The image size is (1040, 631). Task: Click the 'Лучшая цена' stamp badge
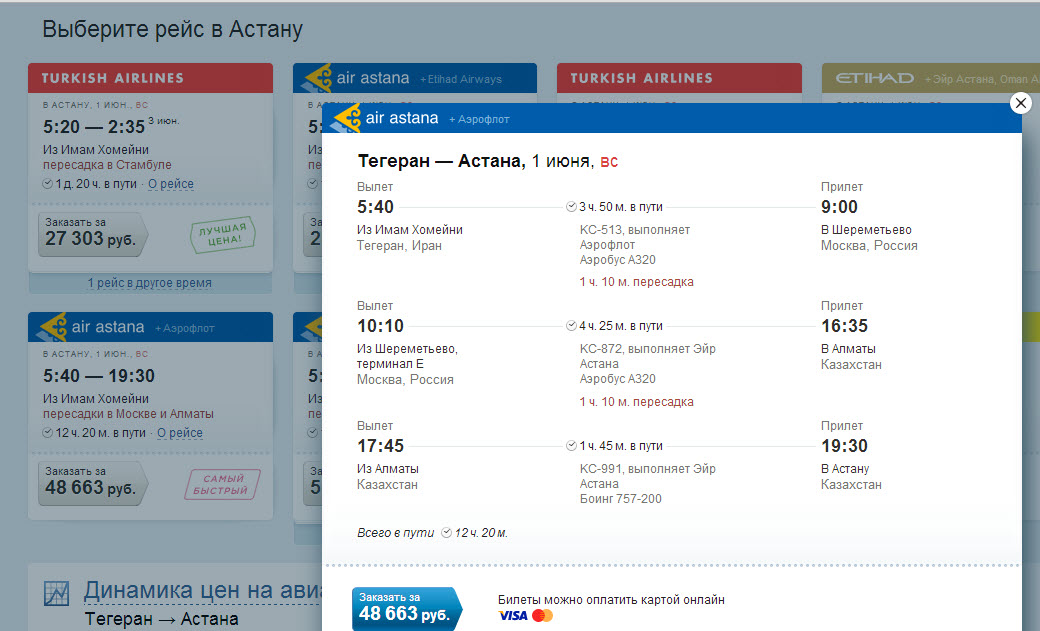click(x=221, y=236)
